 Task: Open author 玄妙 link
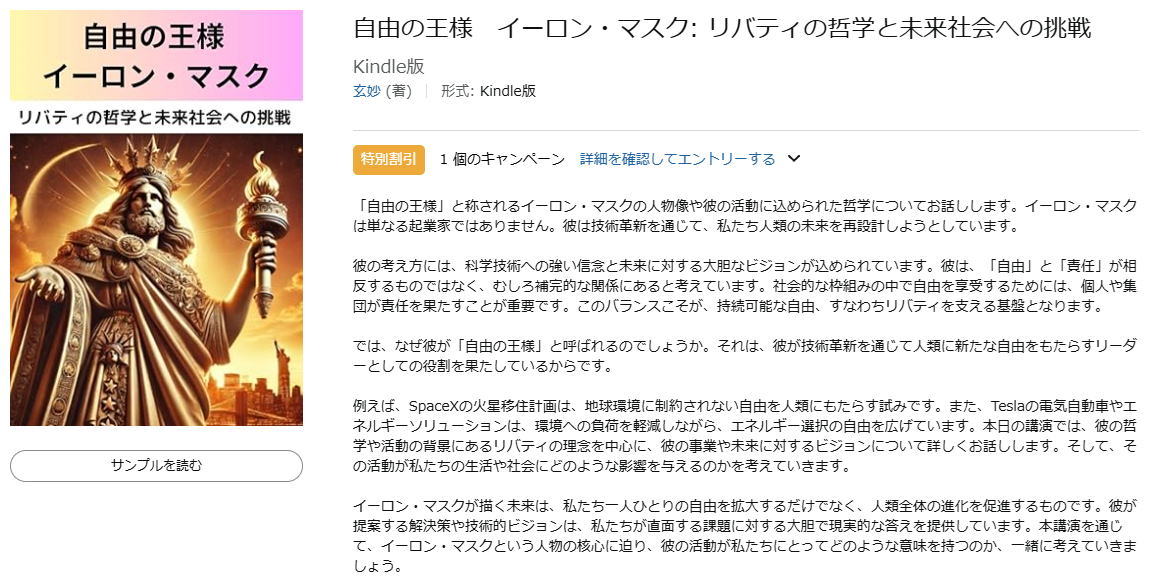tap(367, 91)
